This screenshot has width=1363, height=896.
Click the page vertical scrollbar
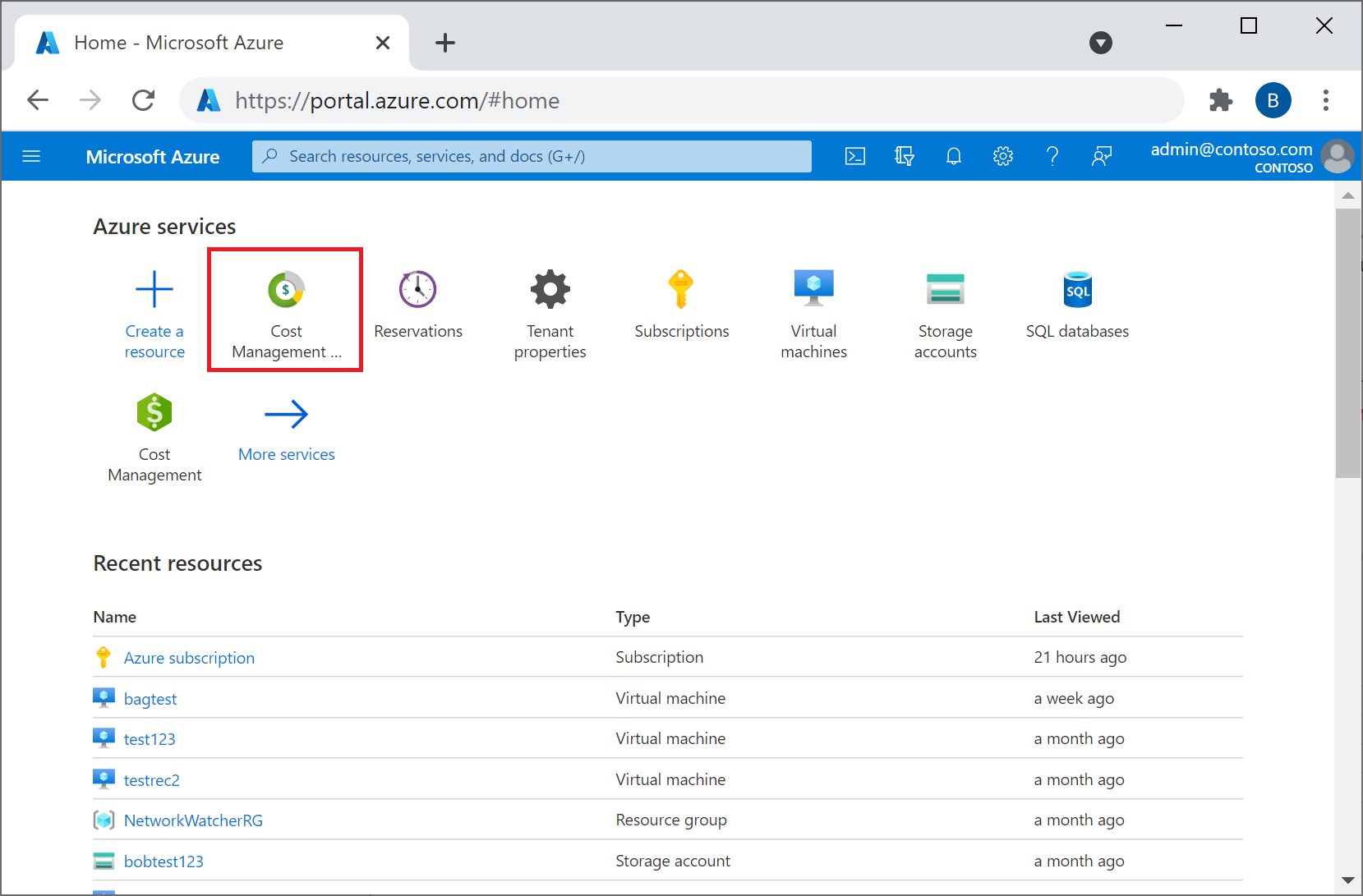[x=1347, y=343]
